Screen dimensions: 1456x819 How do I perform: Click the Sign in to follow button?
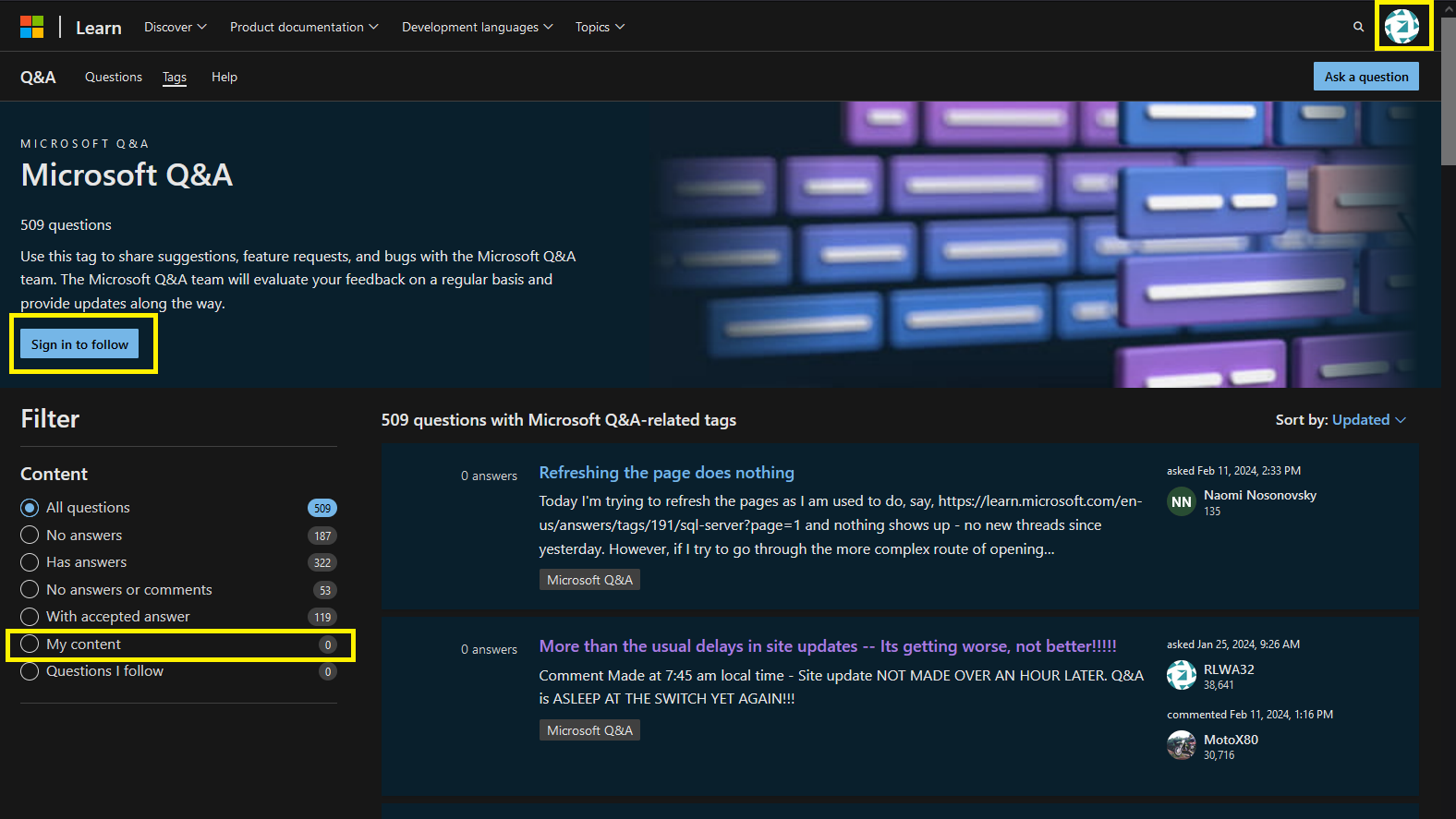pos(79,344)
